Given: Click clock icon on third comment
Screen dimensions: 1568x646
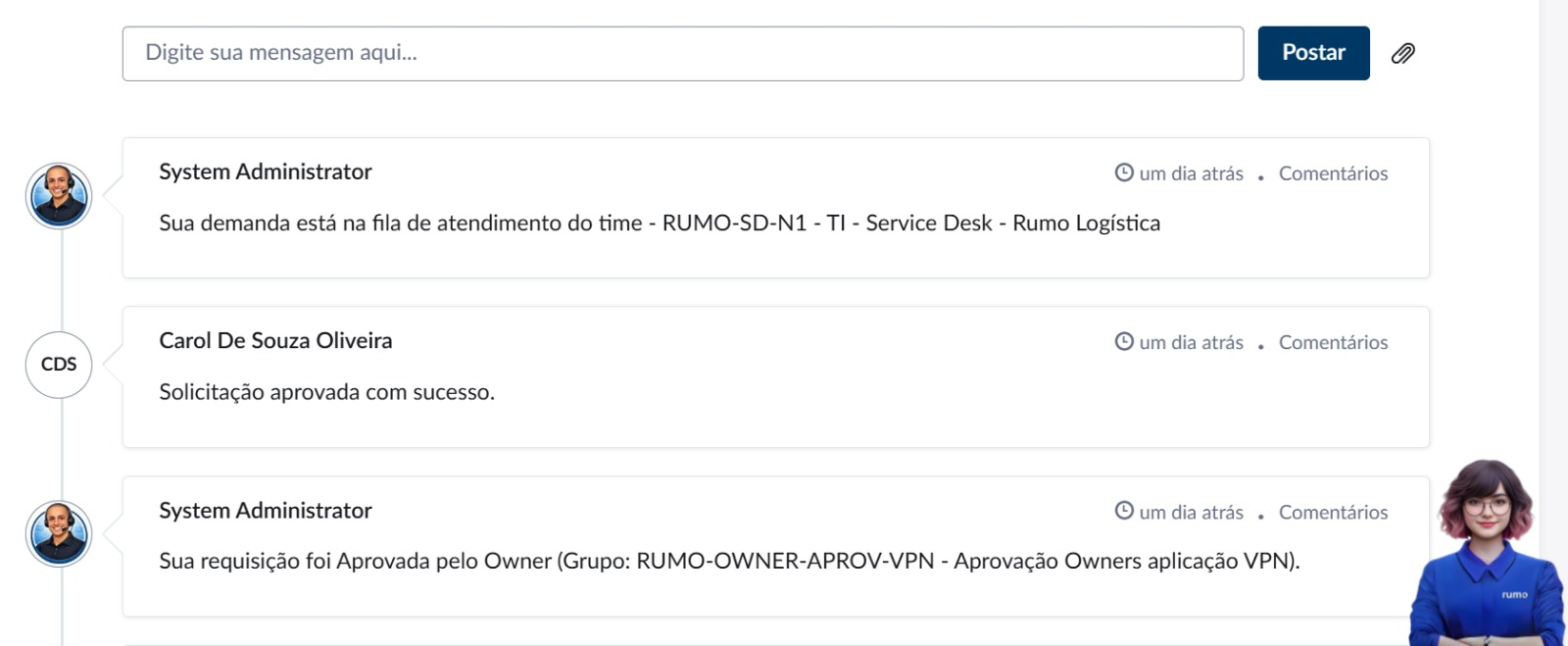Looking at the screenshot, I should click(1124, 511).
